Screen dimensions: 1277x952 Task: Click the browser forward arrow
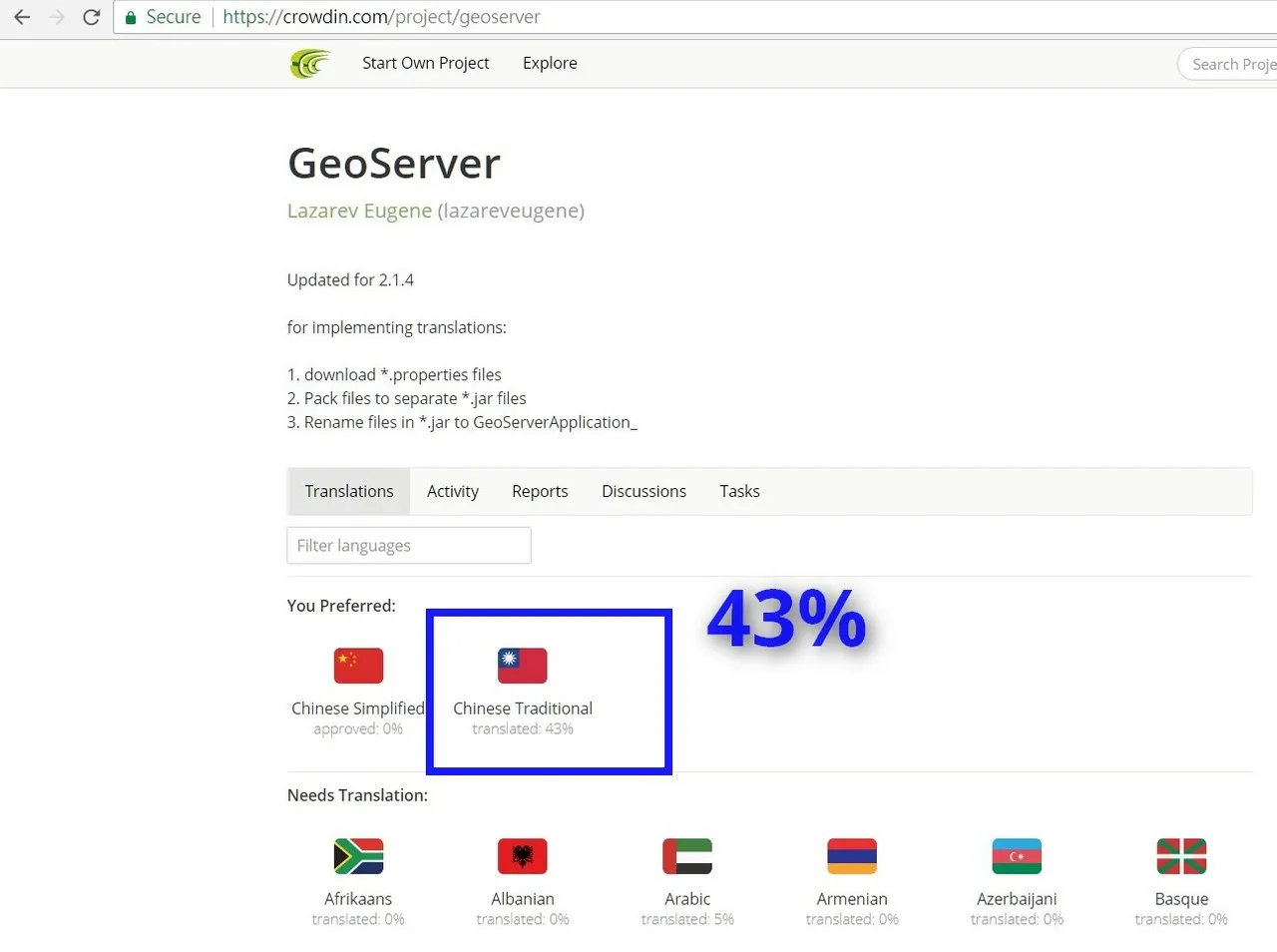point(57,17)
